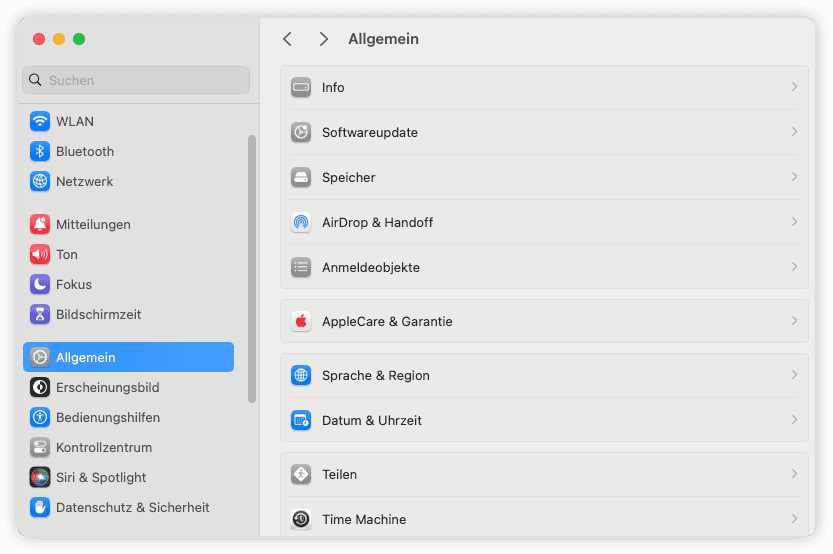The image size is (833, 554).
Task: Click the green zoom window button
Action: [x=79, y=39]
